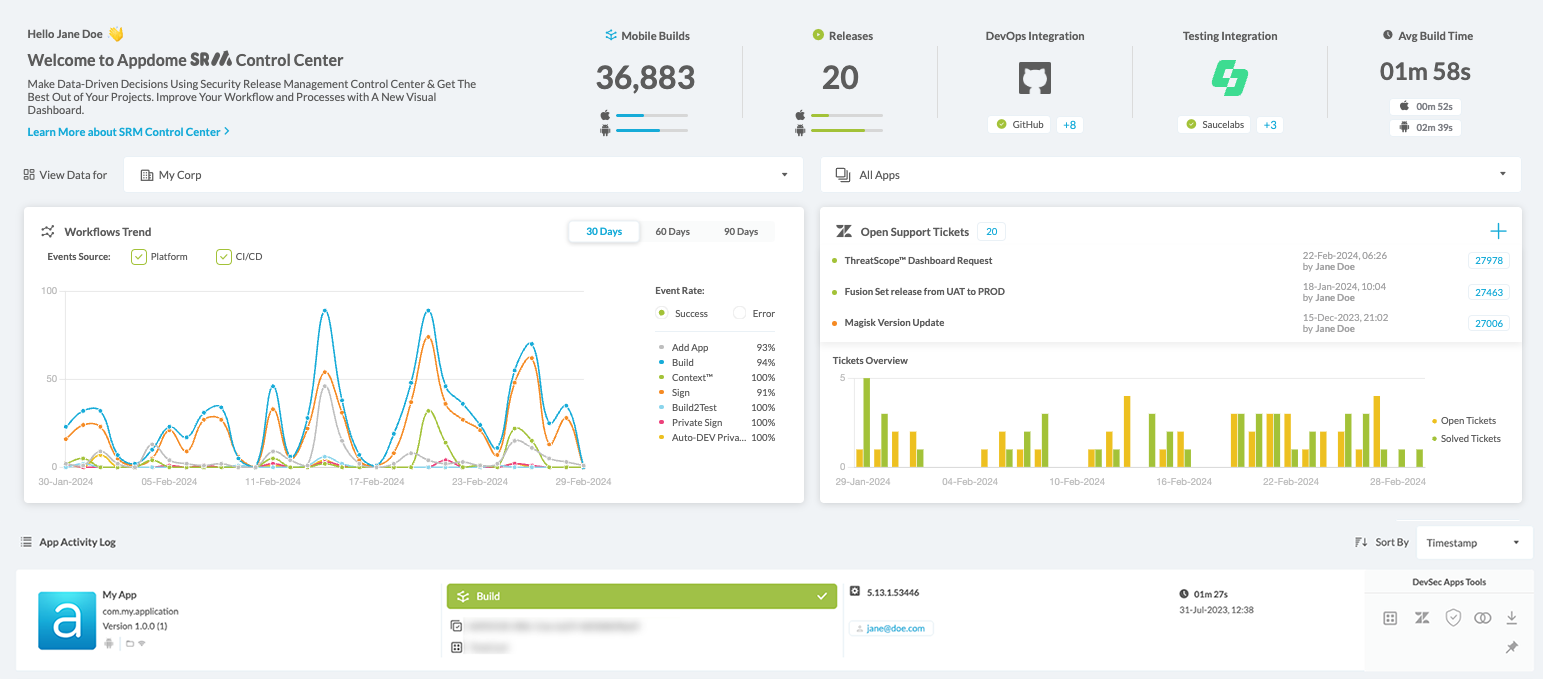Click the Saucelabs testing integration logo
This screenshot has width=1543, height=679.
point(1229,78)
